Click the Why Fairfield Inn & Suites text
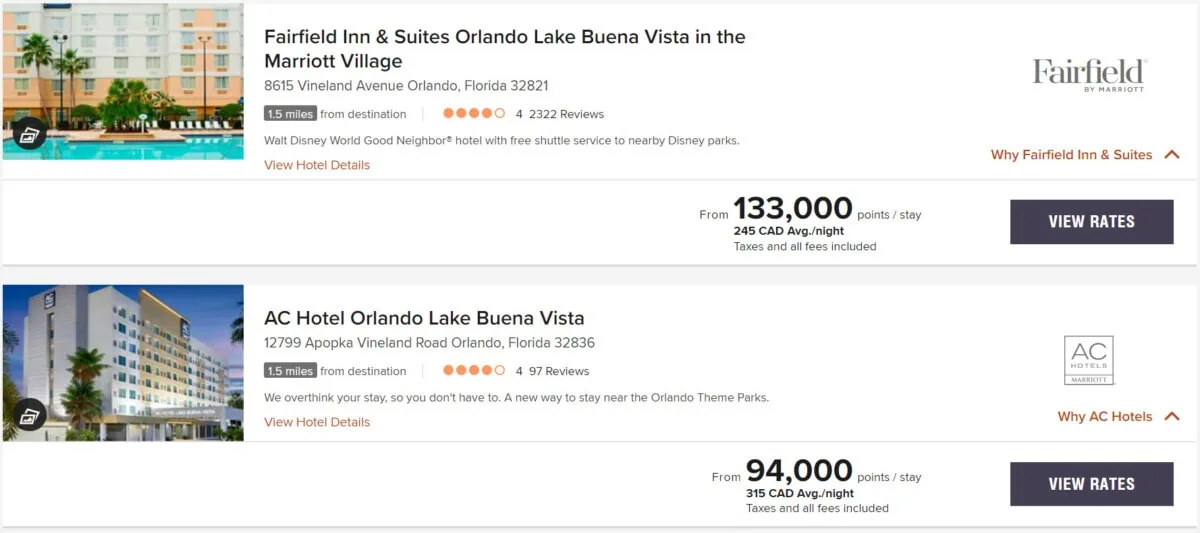 [x=1071, y=155]
